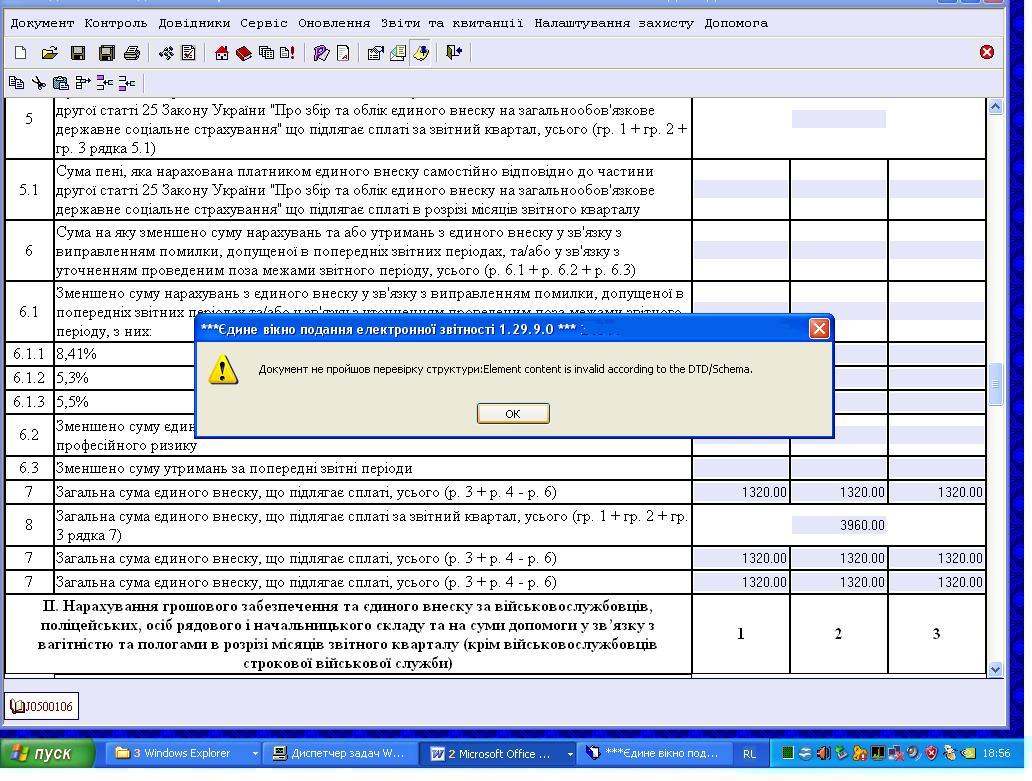This screenshot has height=781, width=1032.
Task: Click the speaker volume icon in system tray
Action: click(823, 753)
